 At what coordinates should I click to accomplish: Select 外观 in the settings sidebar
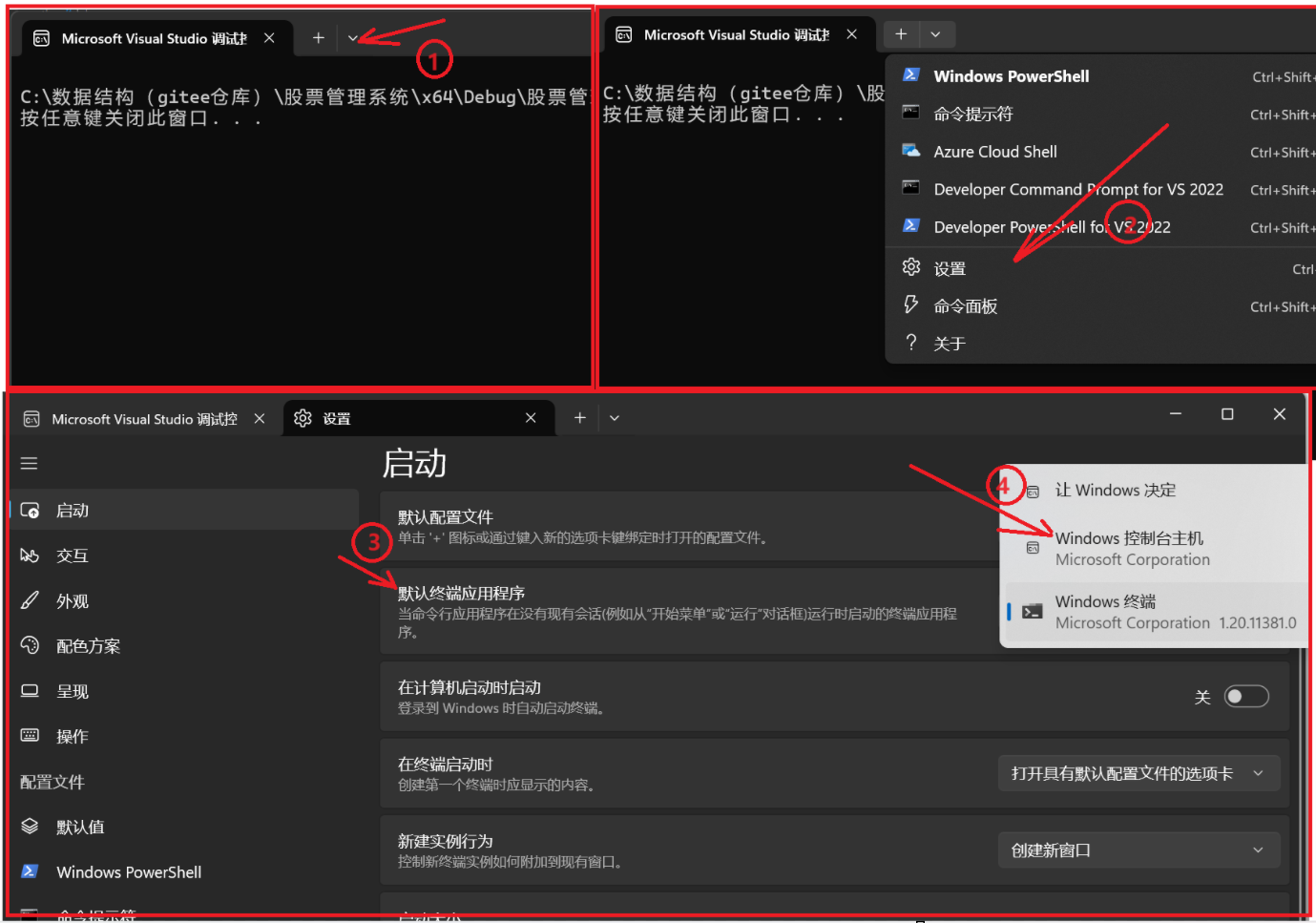(x=184, y=601)
